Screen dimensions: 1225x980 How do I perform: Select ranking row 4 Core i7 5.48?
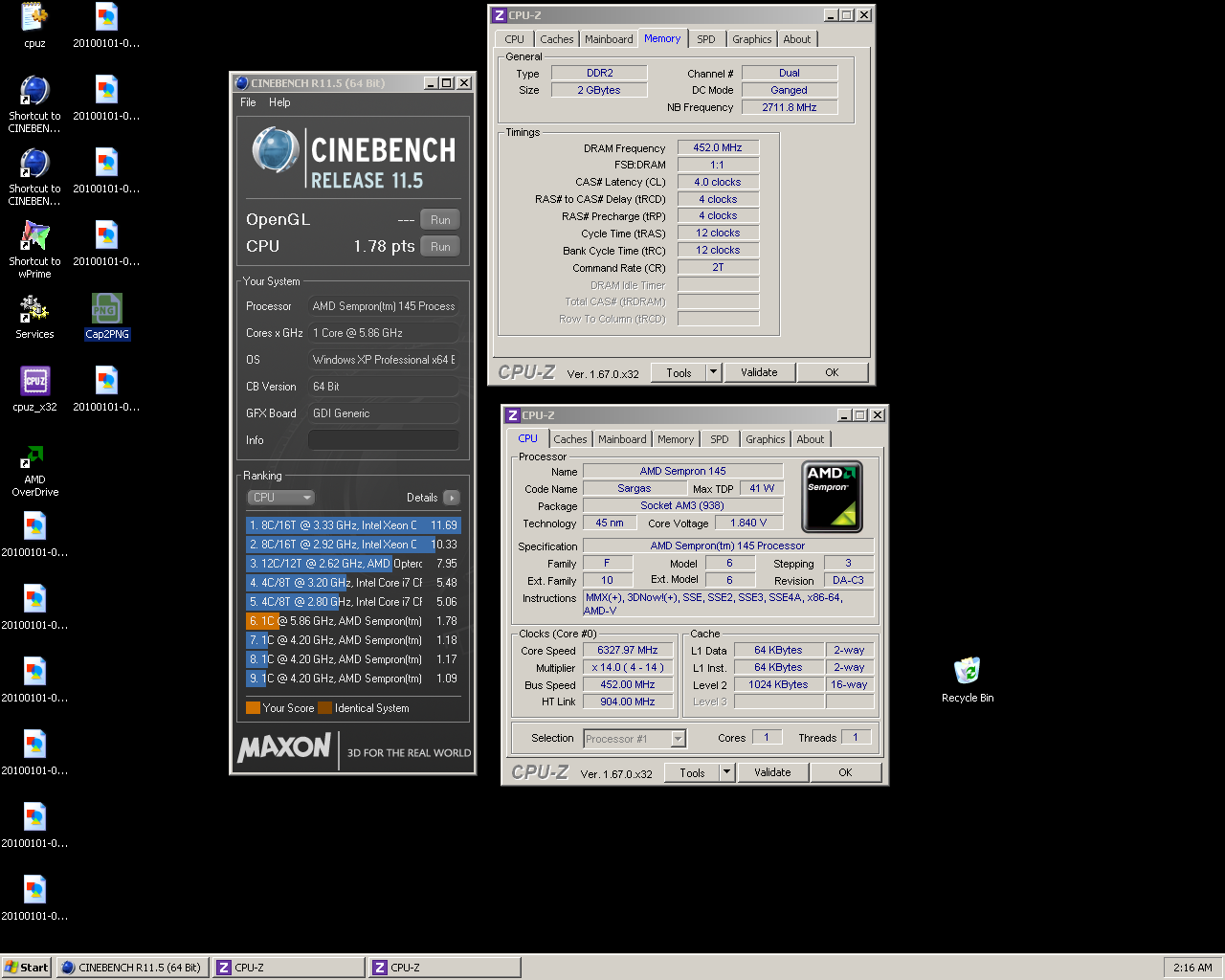pyautogui.click(x=353, y=583)
